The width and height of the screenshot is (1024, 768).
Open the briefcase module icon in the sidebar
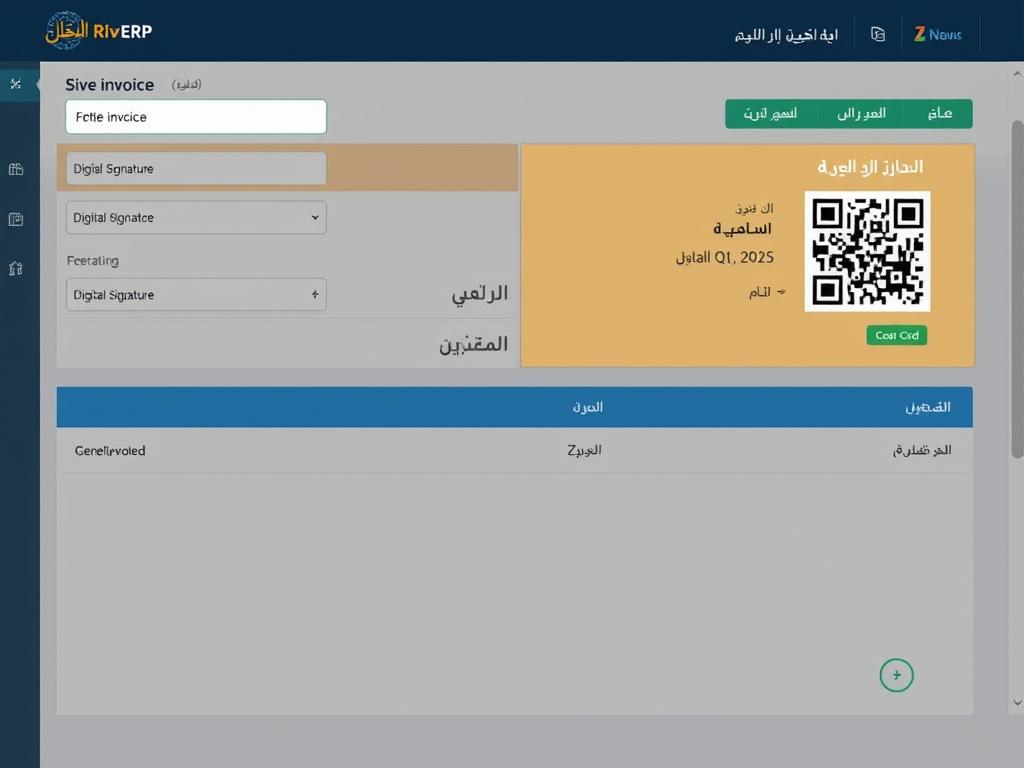pos(17,168)
